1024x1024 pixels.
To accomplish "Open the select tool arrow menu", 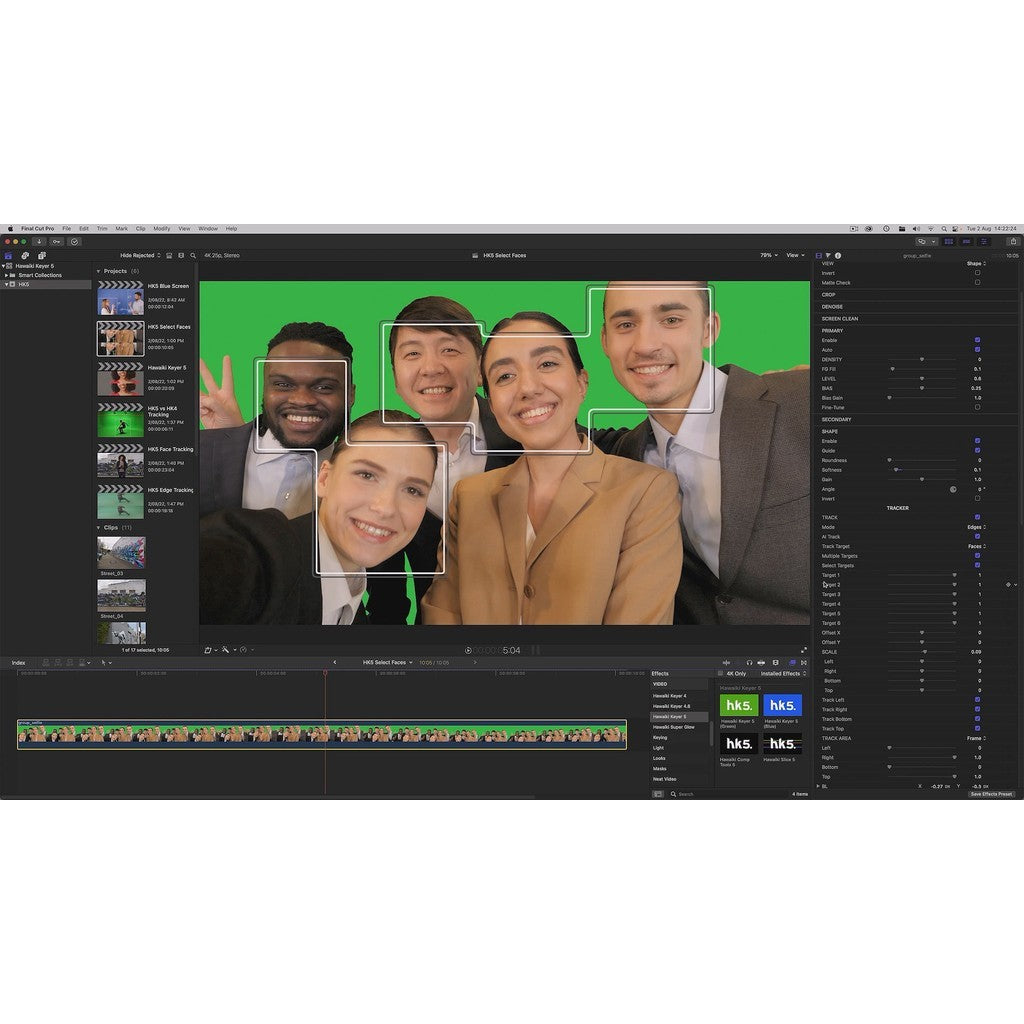I will click(x=105, y=662).
